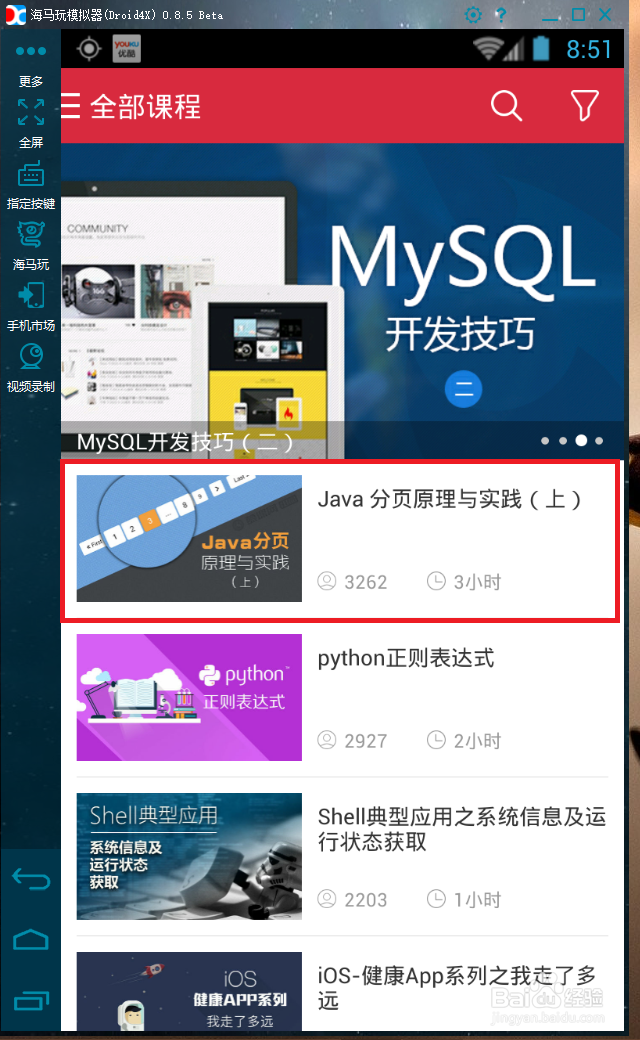This screenshot has height=1040, width=640.
Task: Click the 3小时 duration label
Action: [x=478, y=582]
